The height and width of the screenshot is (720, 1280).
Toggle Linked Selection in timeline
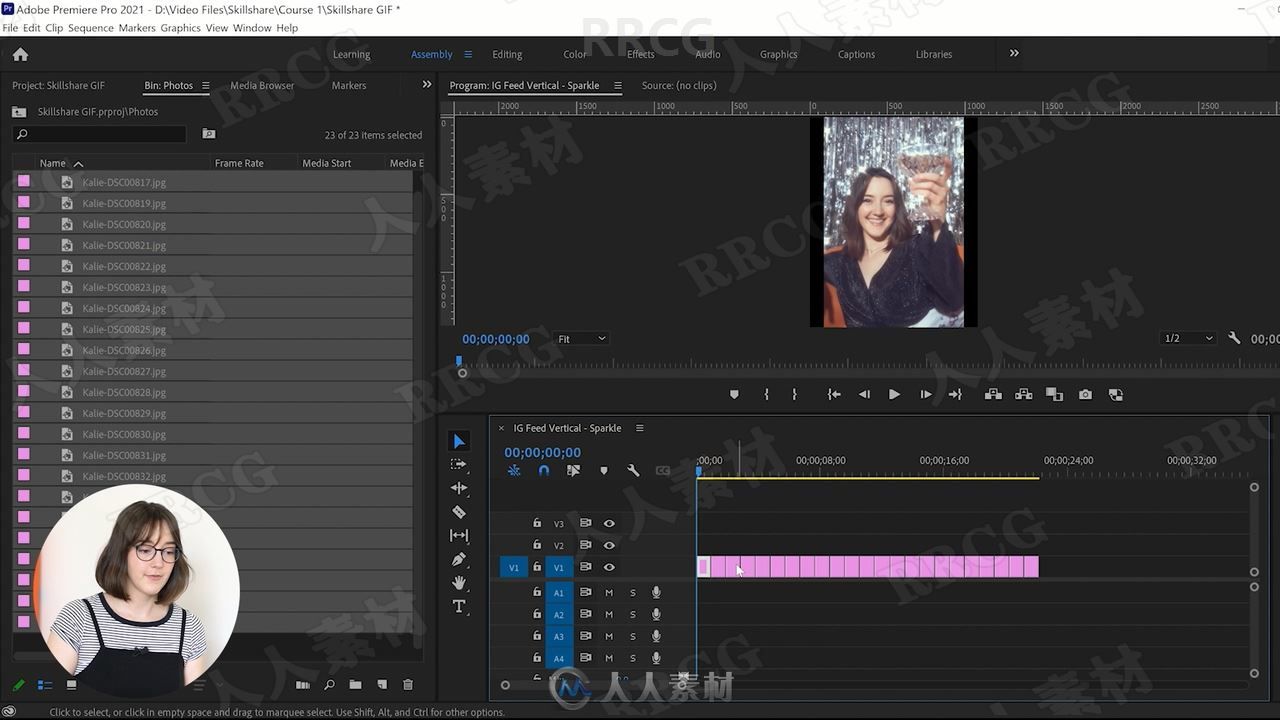coord(573,470)
